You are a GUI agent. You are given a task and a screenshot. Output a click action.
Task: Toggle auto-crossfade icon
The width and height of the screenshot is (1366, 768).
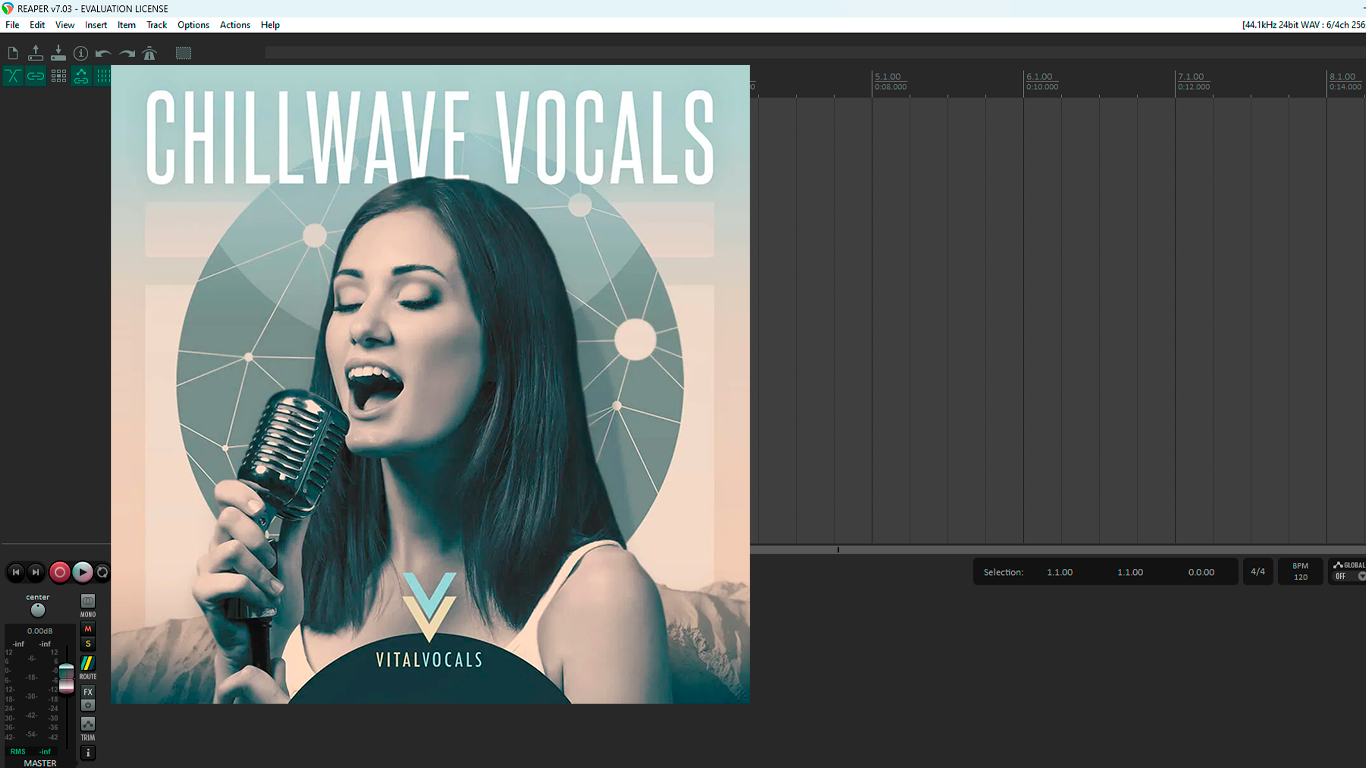[x=13, y=76]
